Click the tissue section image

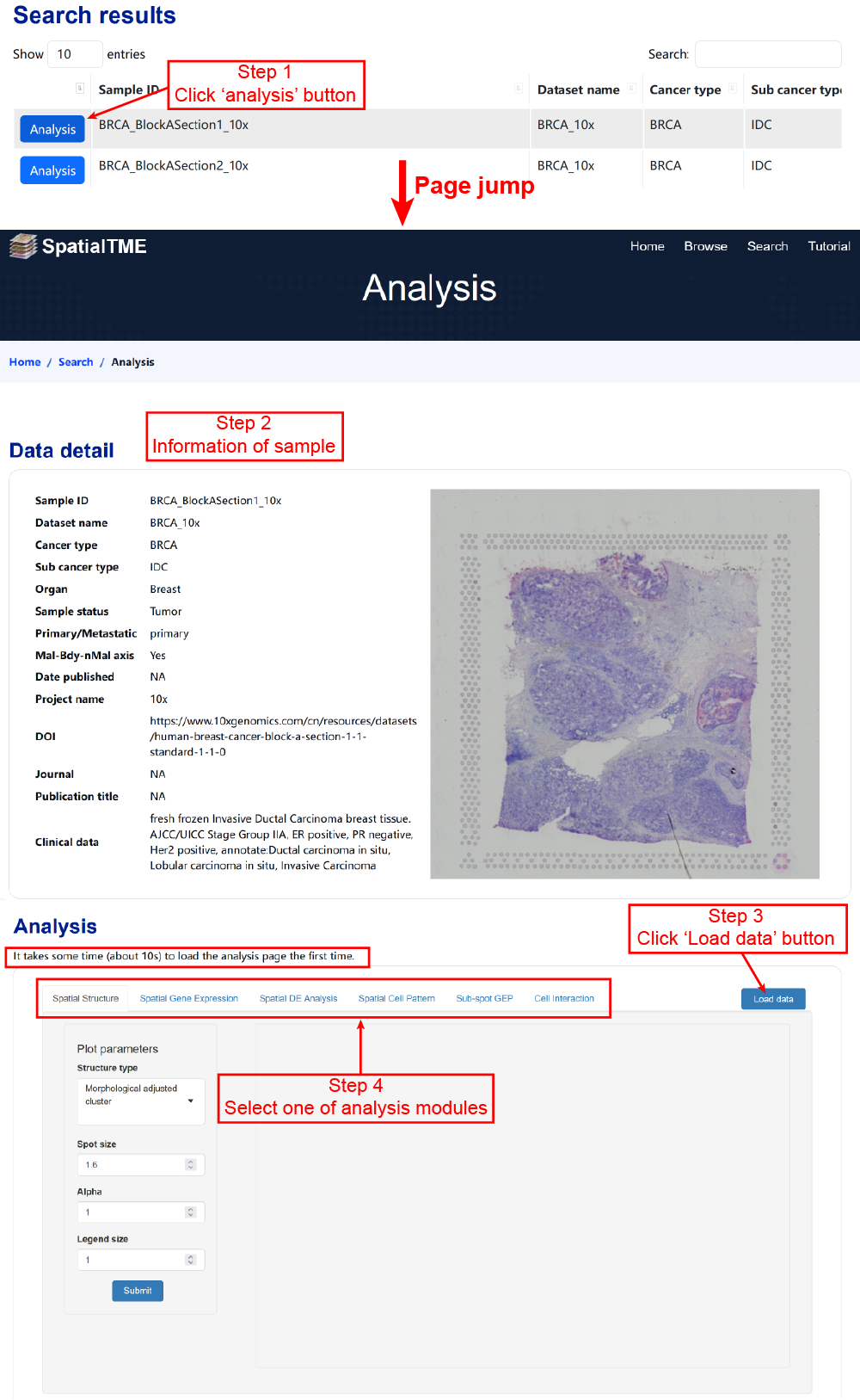coord(624,684)
